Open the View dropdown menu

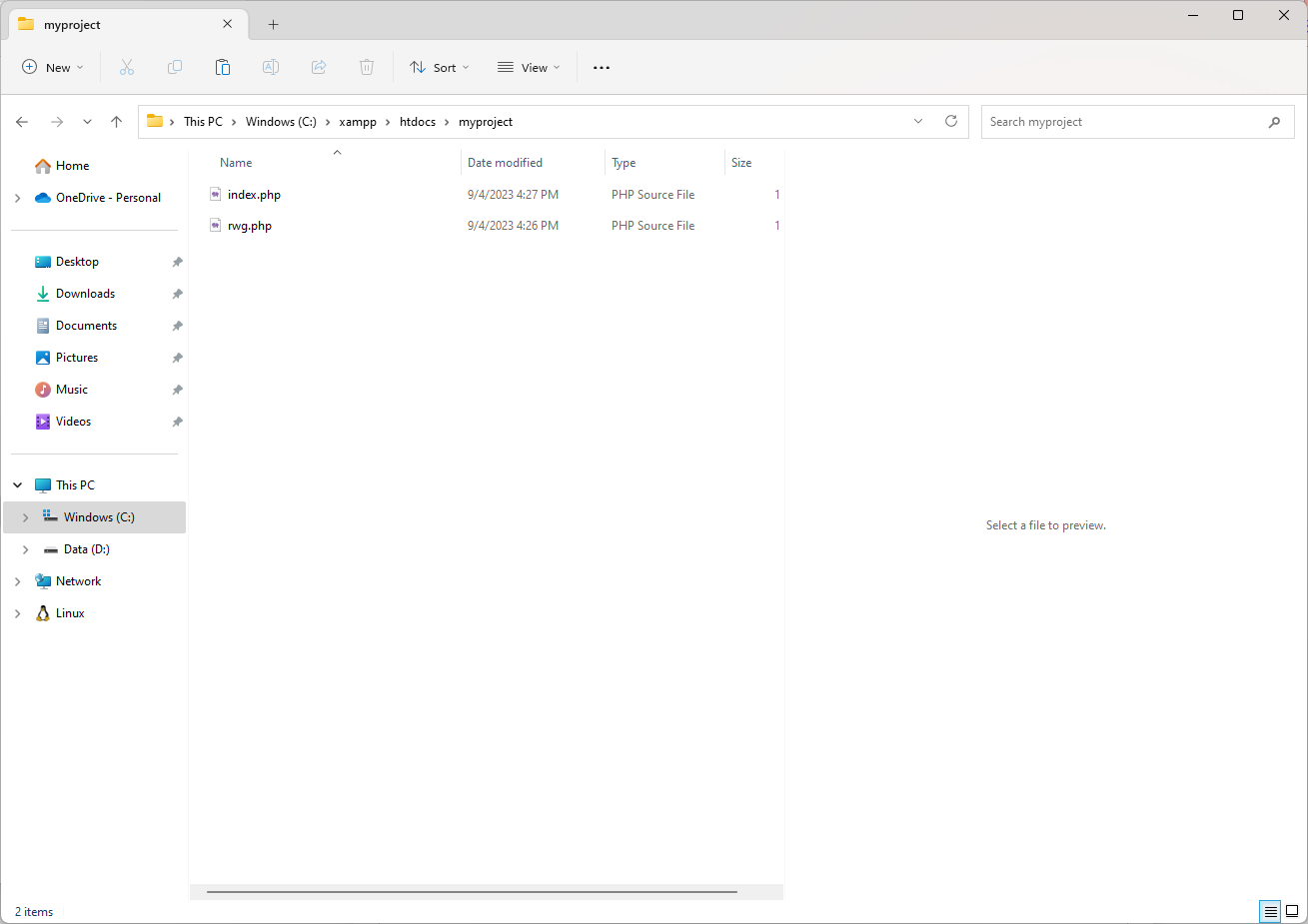[x=529, y=67]
